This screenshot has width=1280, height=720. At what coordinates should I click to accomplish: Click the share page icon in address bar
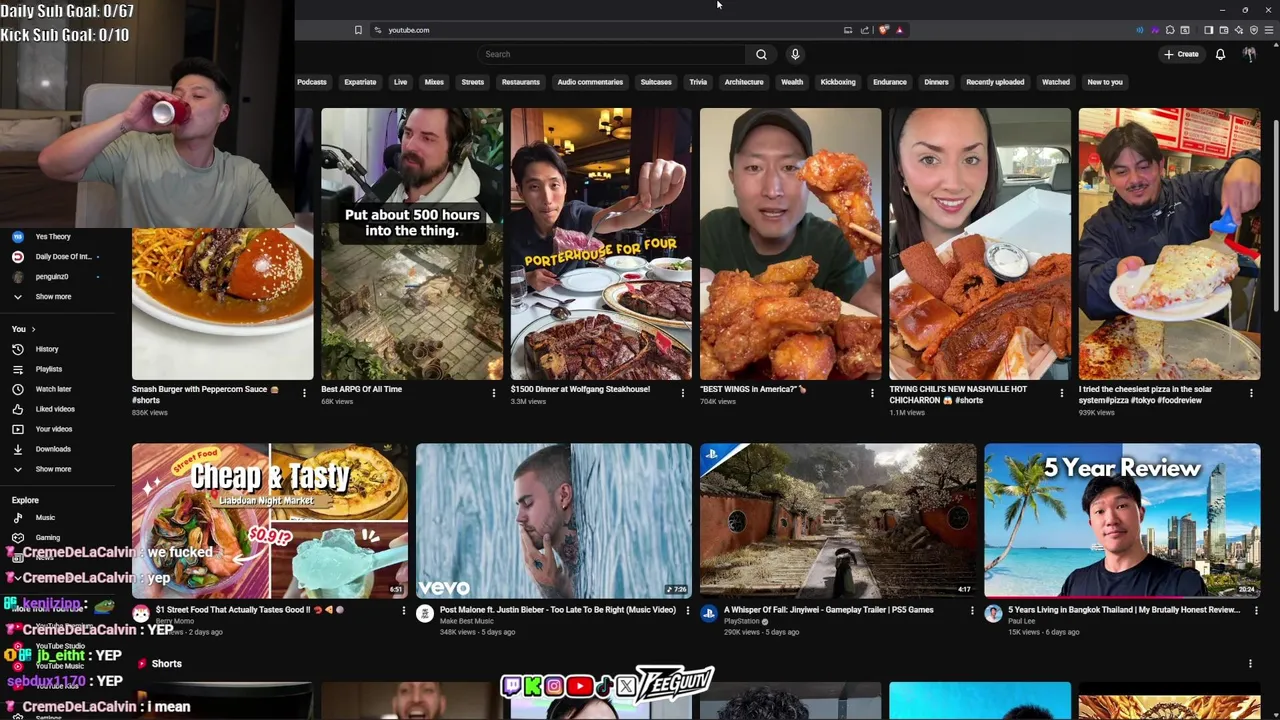(x=865, y=30)
